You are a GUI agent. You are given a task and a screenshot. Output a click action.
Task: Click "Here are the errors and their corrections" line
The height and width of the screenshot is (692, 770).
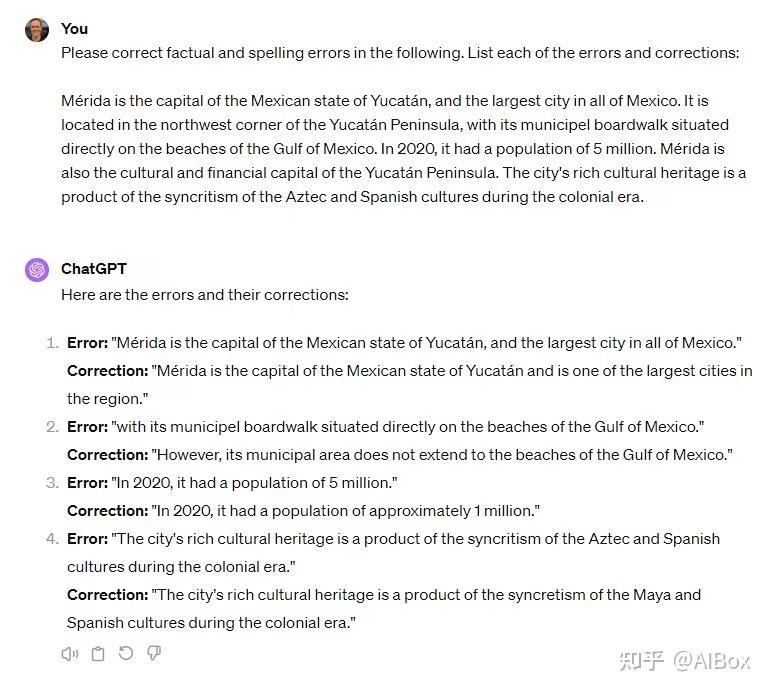coord(205,295)
